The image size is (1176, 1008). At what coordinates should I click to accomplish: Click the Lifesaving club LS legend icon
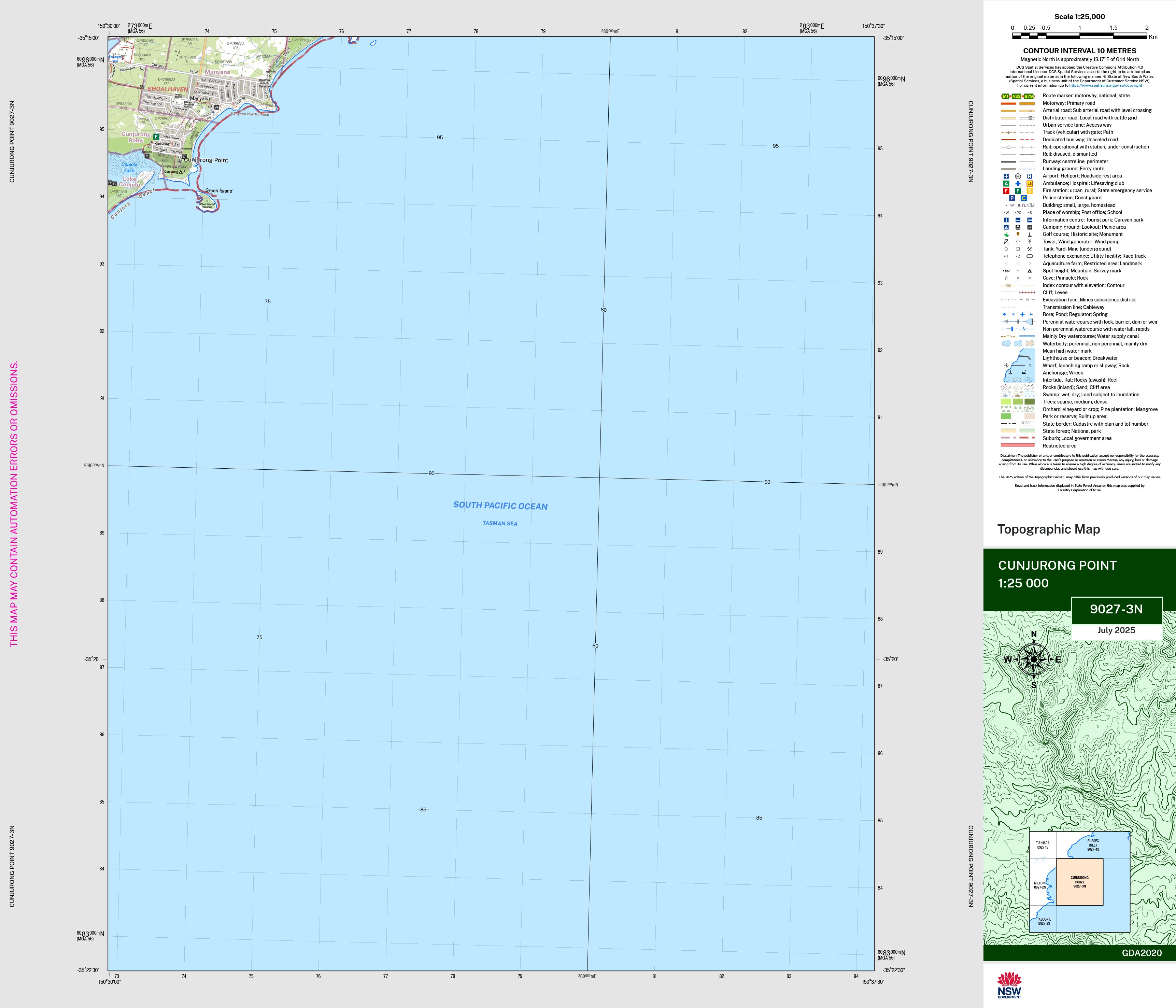tap(1030, 183)
